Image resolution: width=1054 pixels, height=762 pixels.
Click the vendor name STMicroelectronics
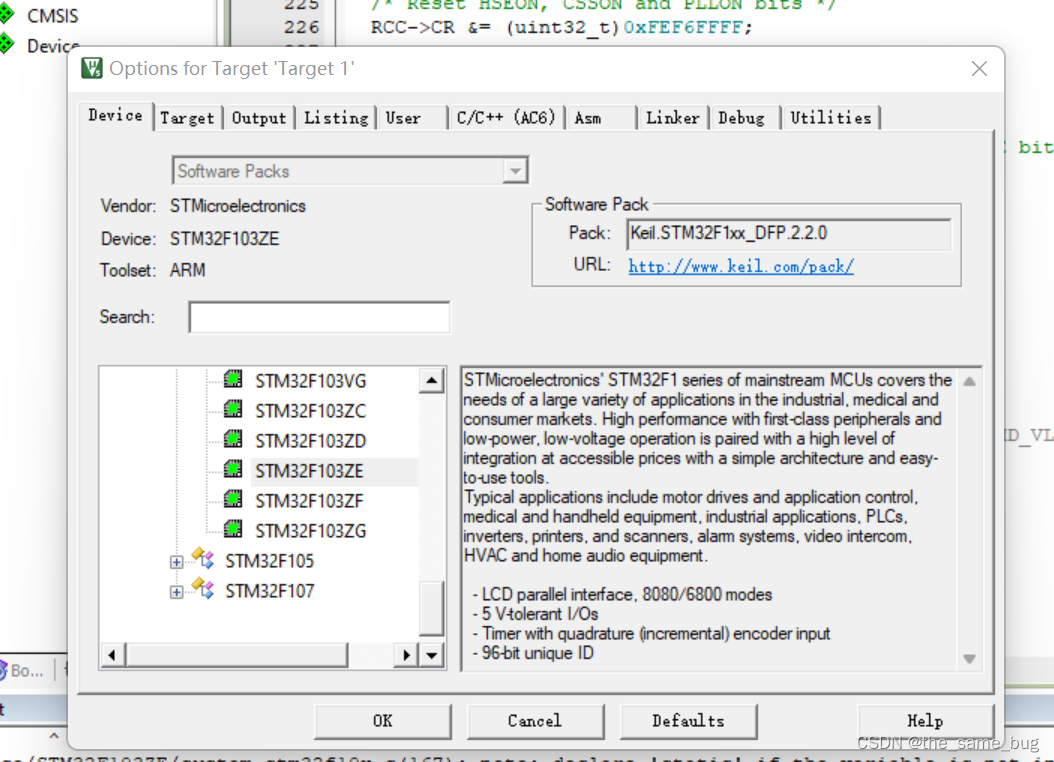coord(237,206)
